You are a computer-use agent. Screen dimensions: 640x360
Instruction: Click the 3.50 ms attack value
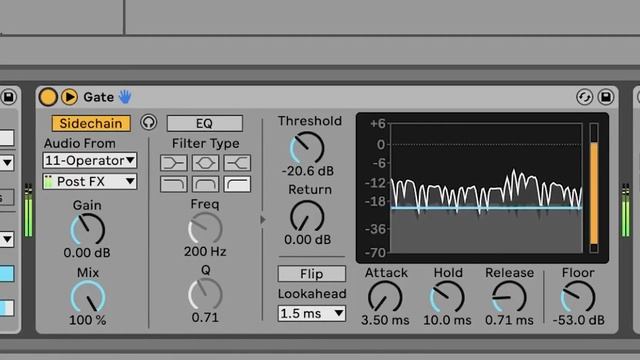tap(385, 320)
